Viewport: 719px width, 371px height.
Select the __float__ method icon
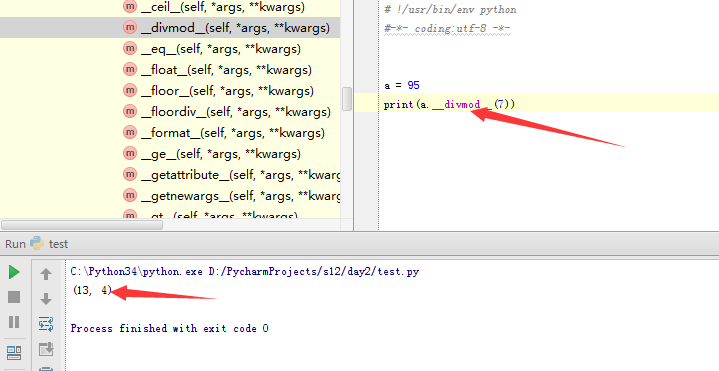click(130, 69)
